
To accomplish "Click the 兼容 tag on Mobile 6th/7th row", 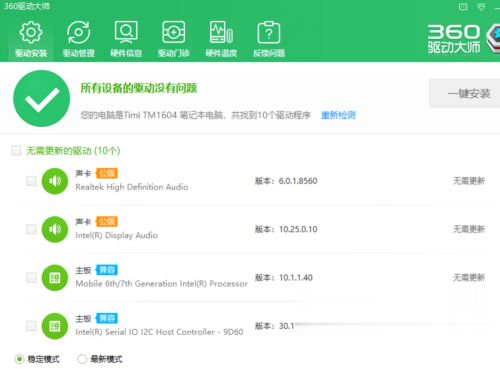I will [x=107, y=270].
